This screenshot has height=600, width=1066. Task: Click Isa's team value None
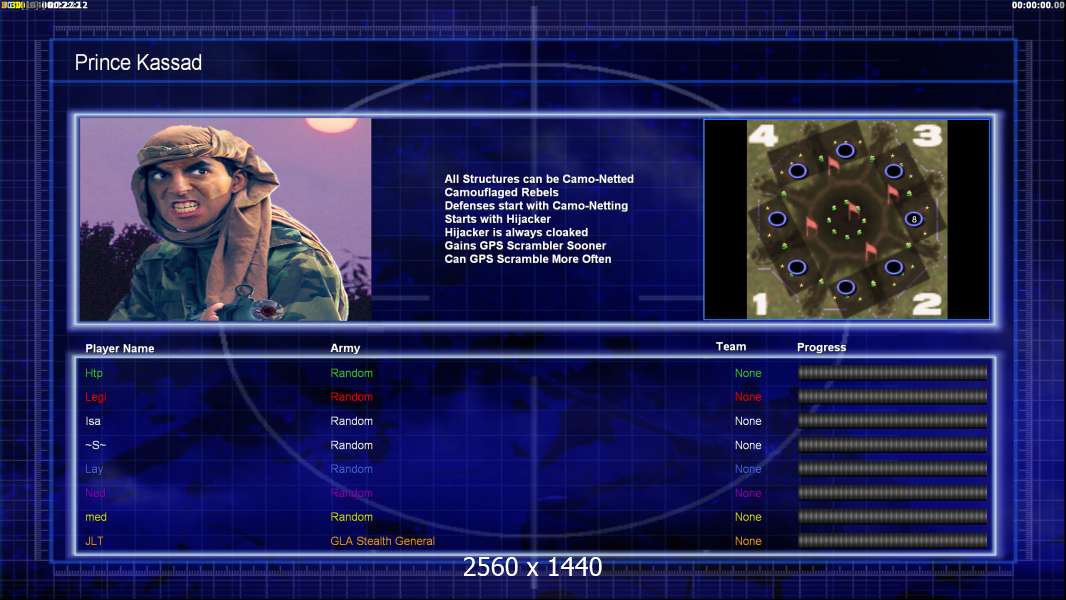pyautogui.click(x=748, y=421)
